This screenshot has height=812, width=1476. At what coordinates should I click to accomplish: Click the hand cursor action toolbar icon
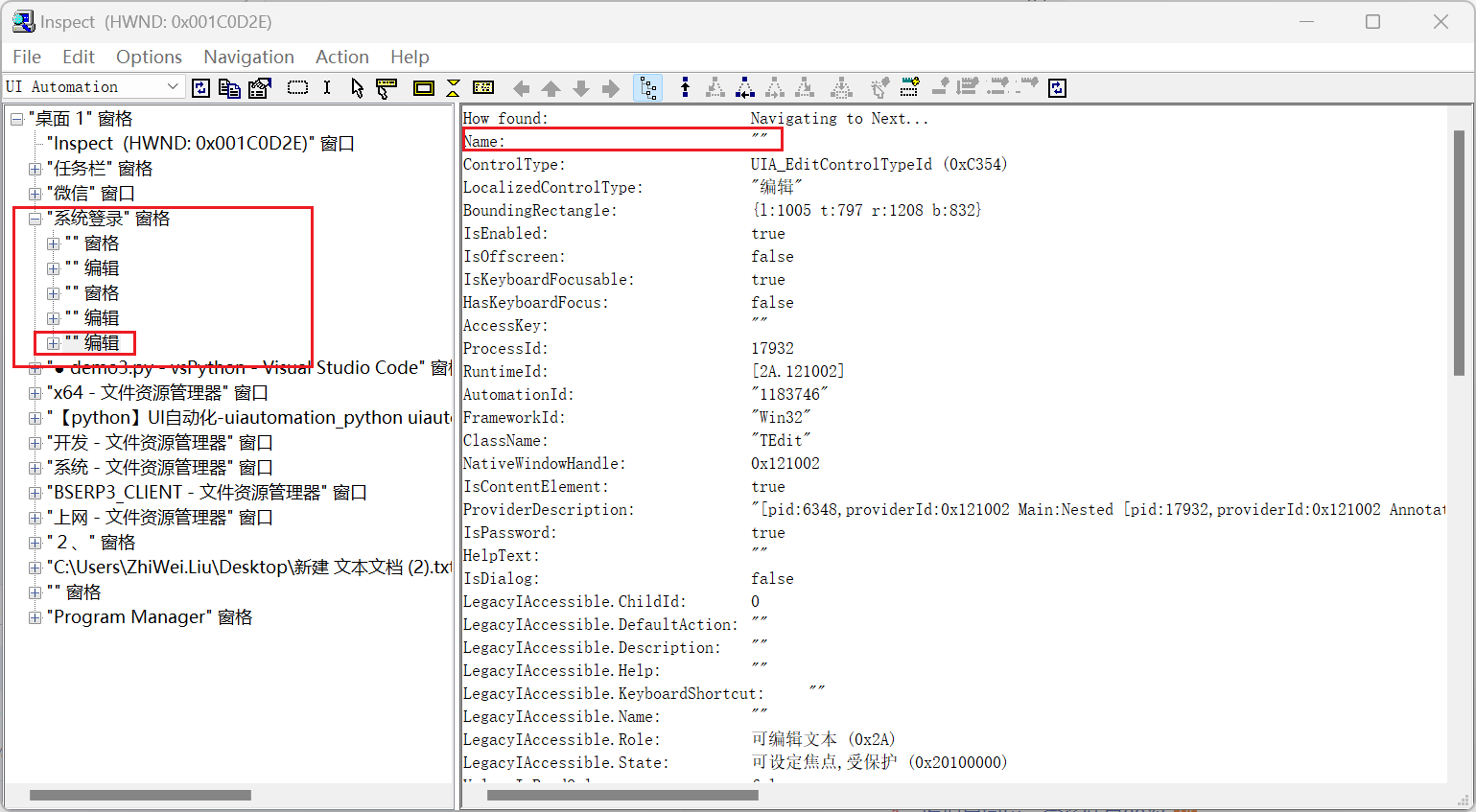(x=879, y=88)
